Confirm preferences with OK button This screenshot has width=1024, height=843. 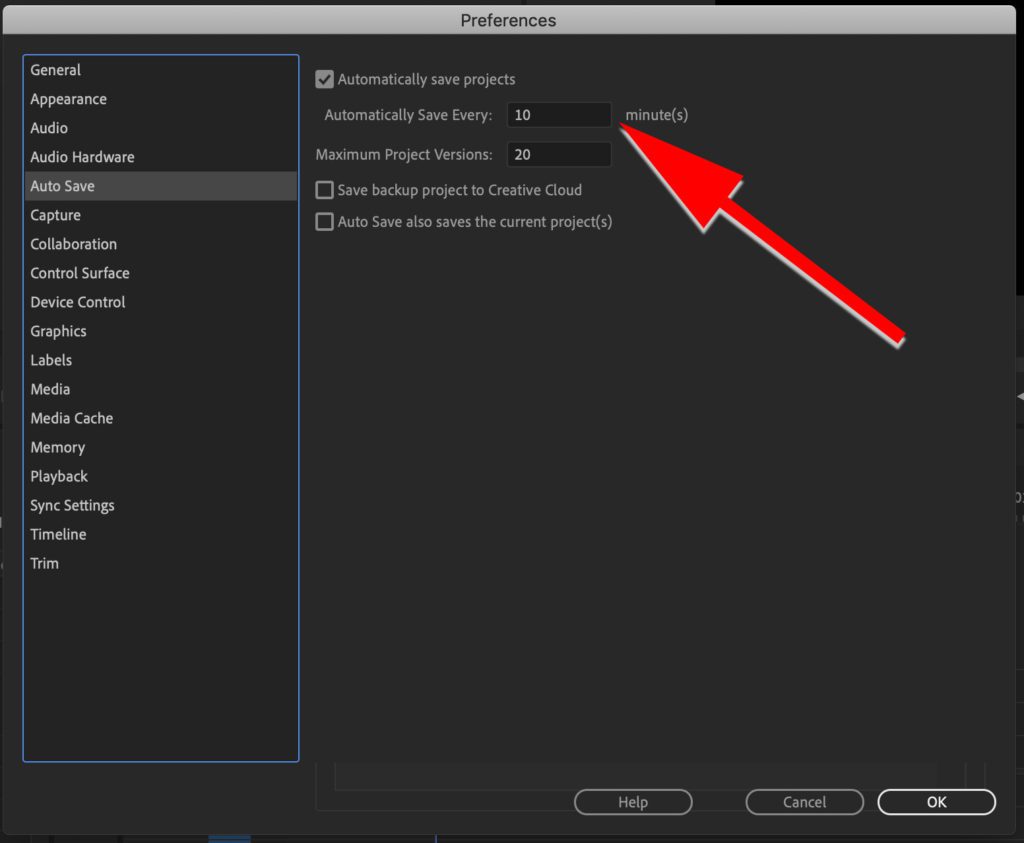(x=936, y=802)
